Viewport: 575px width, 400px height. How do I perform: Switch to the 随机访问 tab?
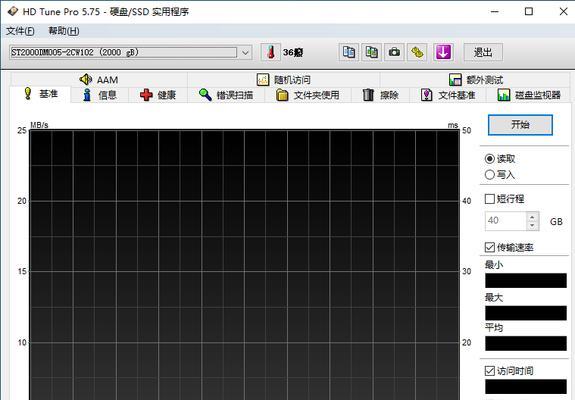[283, 80]
